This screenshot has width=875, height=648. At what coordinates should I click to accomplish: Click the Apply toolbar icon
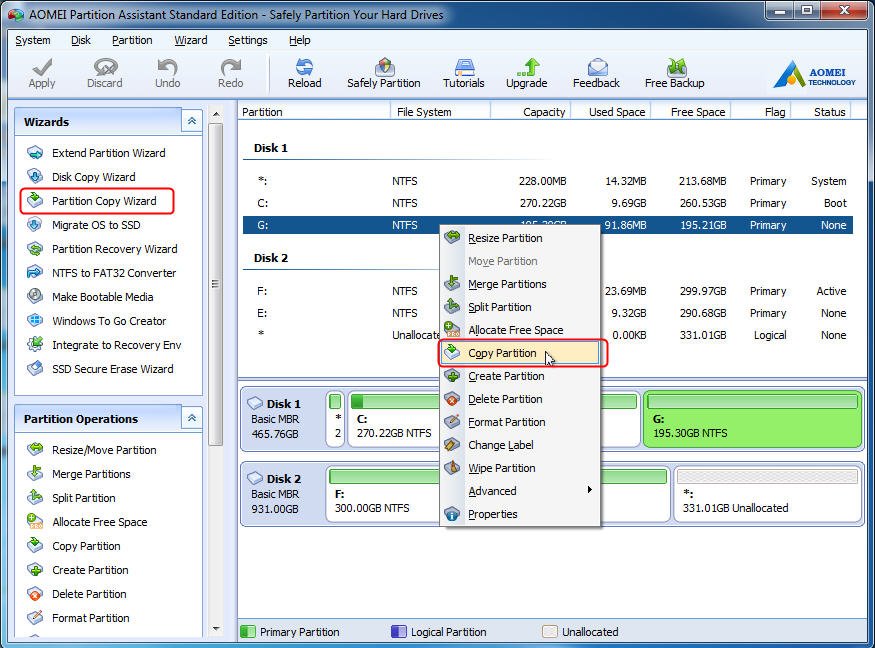click(x=42, y=74)
